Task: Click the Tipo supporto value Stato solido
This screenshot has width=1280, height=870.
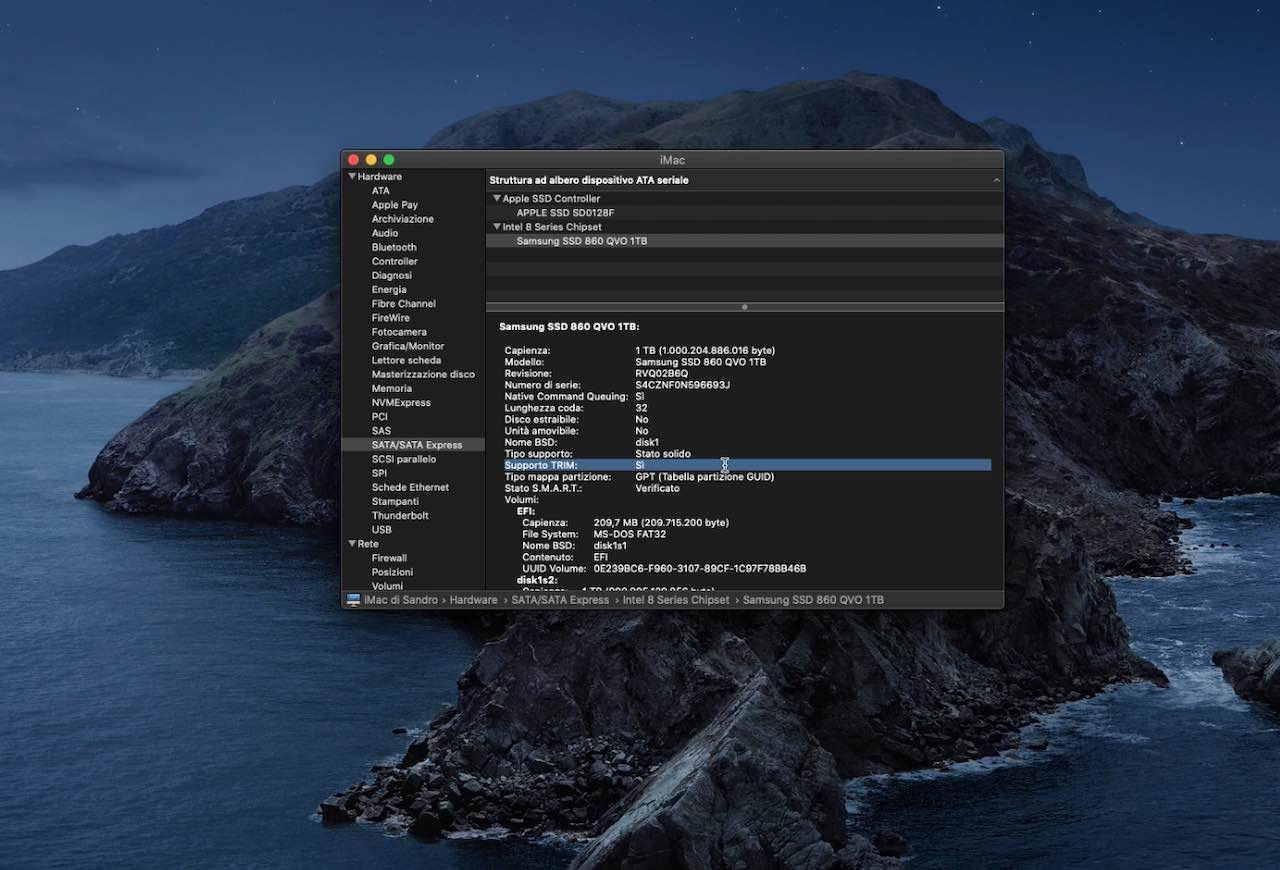Action: pyautogui.click(x=663, y=454)
